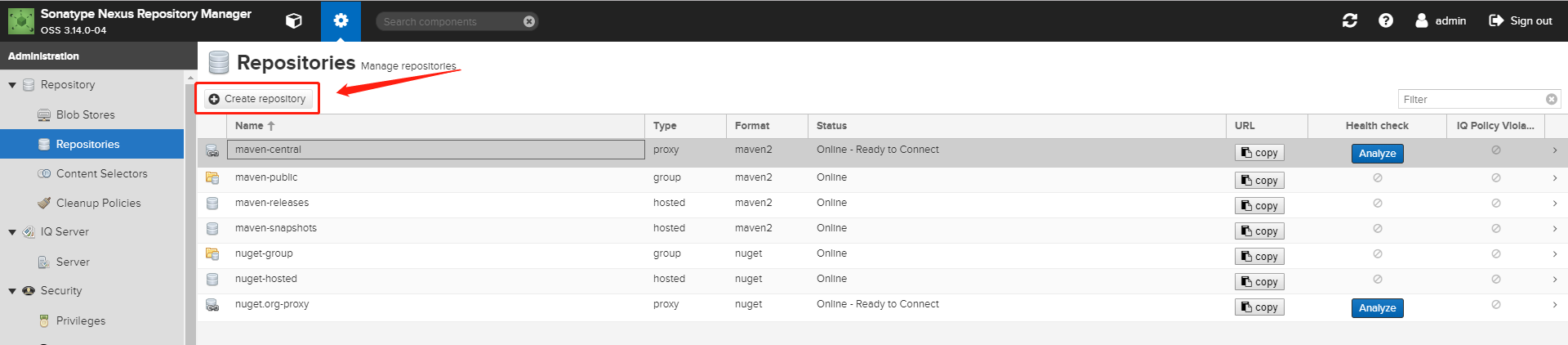
Task: Copy URL of nuget-hosted
Action: click(1259, 282)
